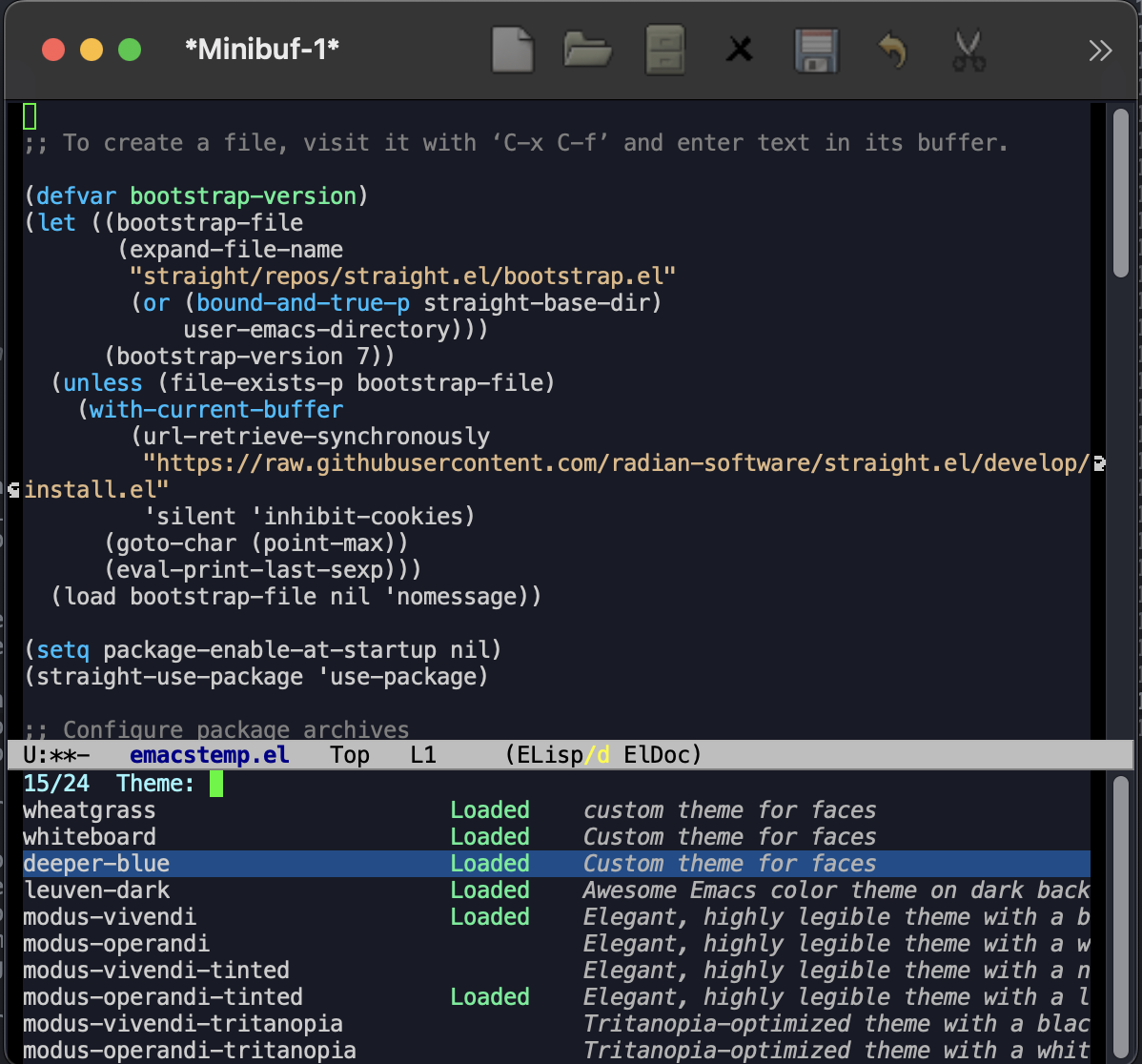Image resolution: width=1142 pixels, height=1064 pixels.
Task: Click the New File toolbar icon
Action: tap(513, 51)
